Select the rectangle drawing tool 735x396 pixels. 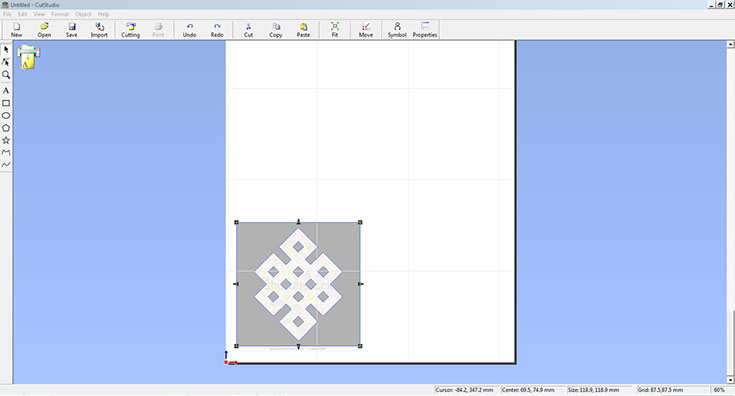click(6, 103)
